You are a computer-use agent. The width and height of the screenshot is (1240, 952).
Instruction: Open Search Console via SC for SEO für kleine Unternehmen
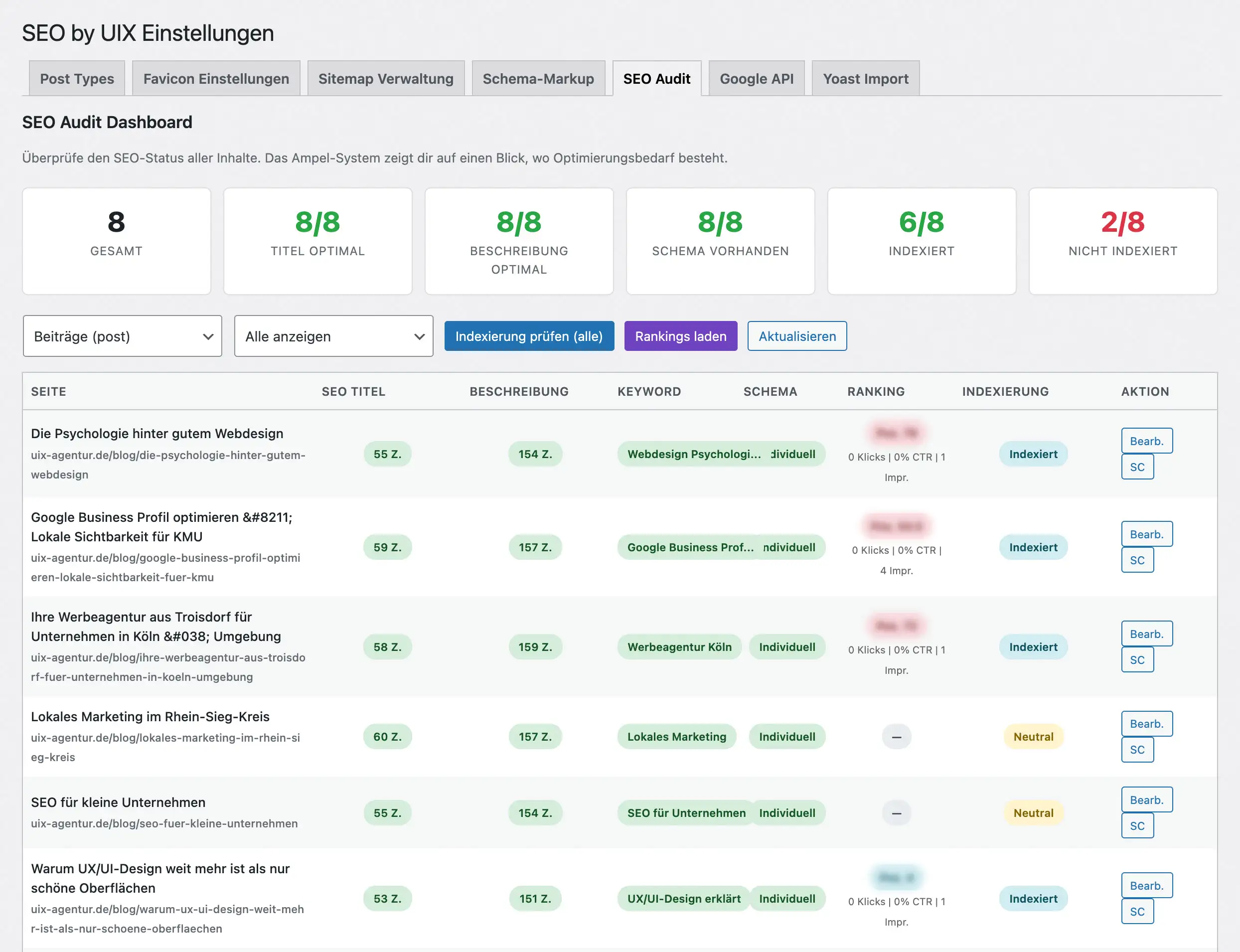1137,825
